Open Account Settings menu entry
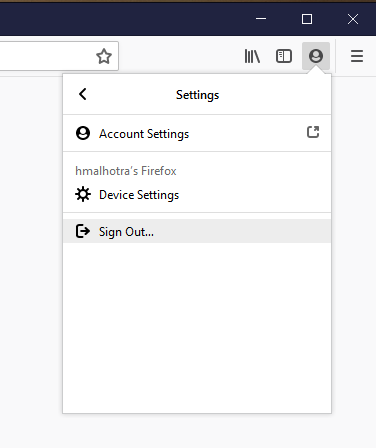This screenshot has height=448, width=376. pos(197,133)
